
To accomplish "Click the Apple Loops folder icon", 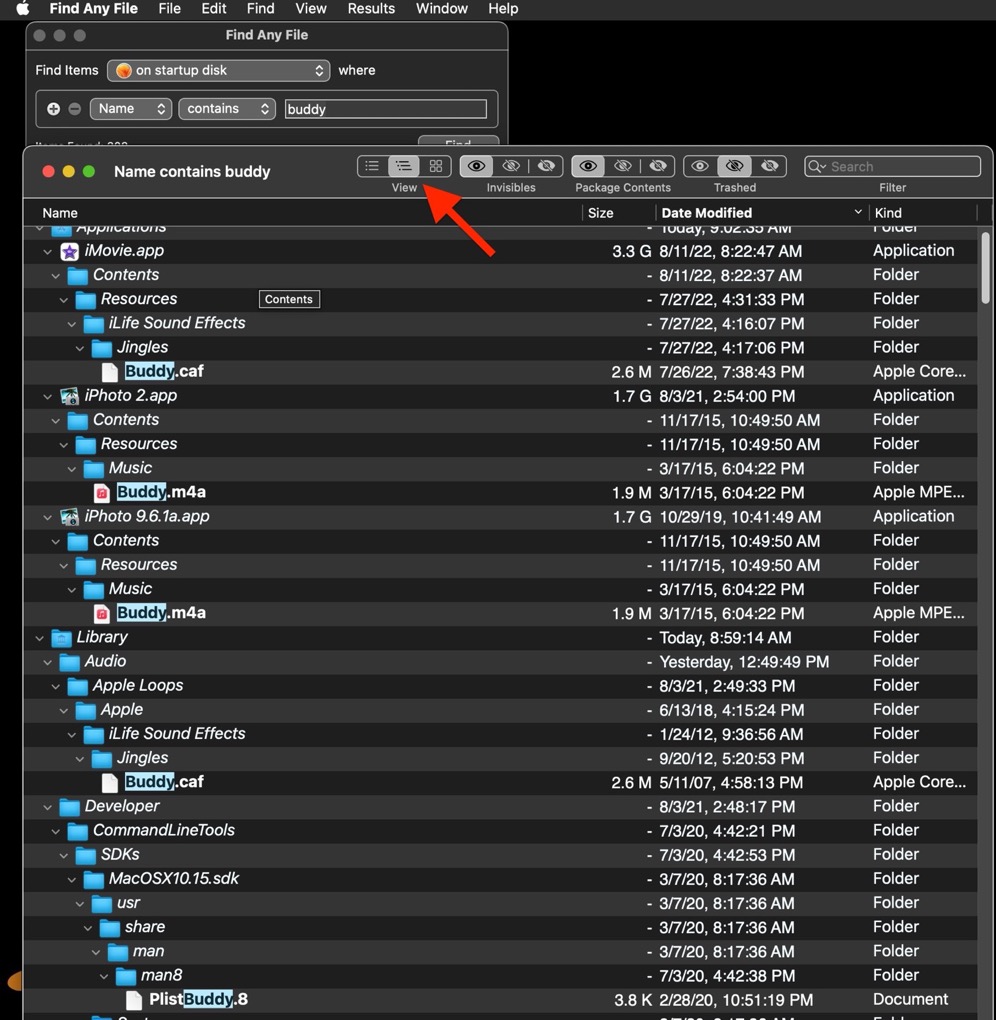I will tap(78, 686).
